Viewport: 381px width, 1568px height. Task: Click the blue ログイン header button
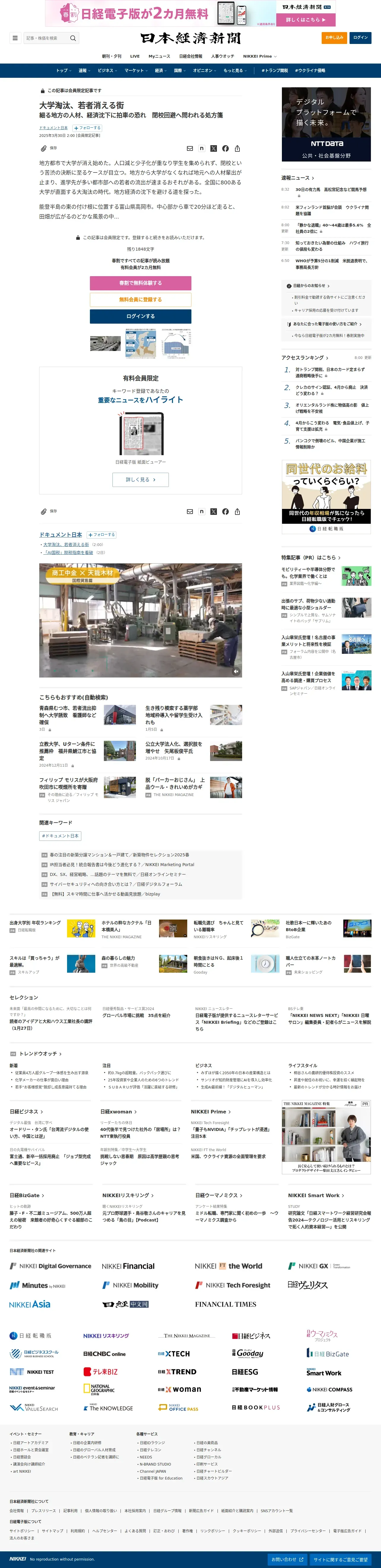pos(361,38)
